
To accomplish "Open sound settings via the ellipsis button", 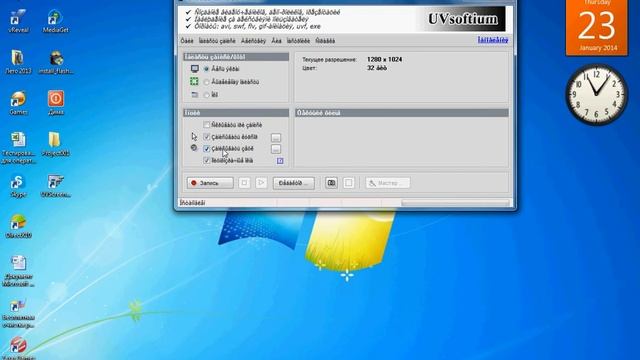I will [x=276, y=149].
